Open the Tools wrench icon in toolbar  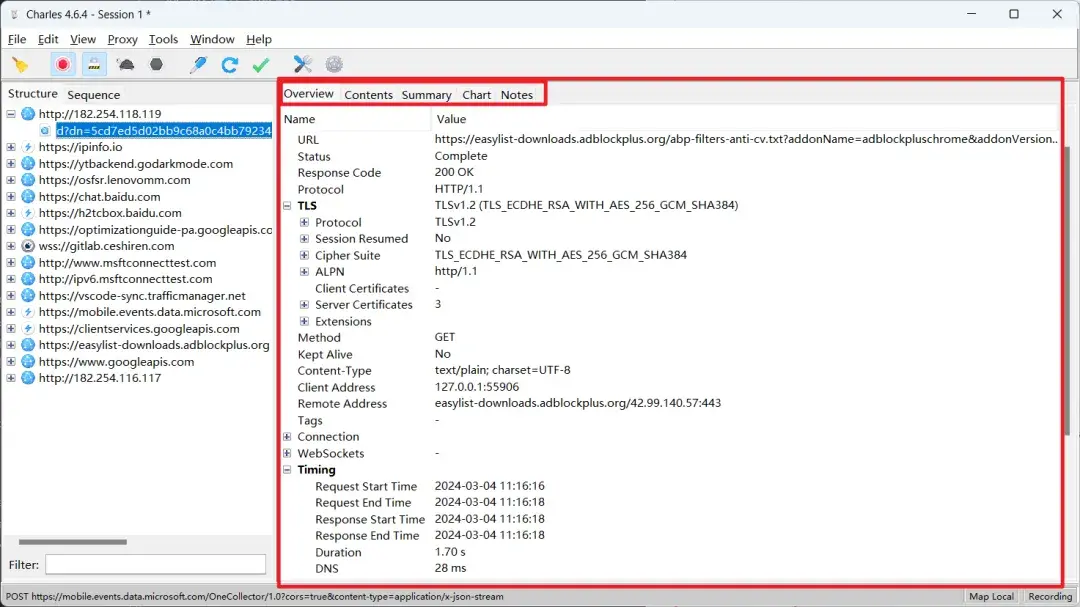tap(303, 65)
